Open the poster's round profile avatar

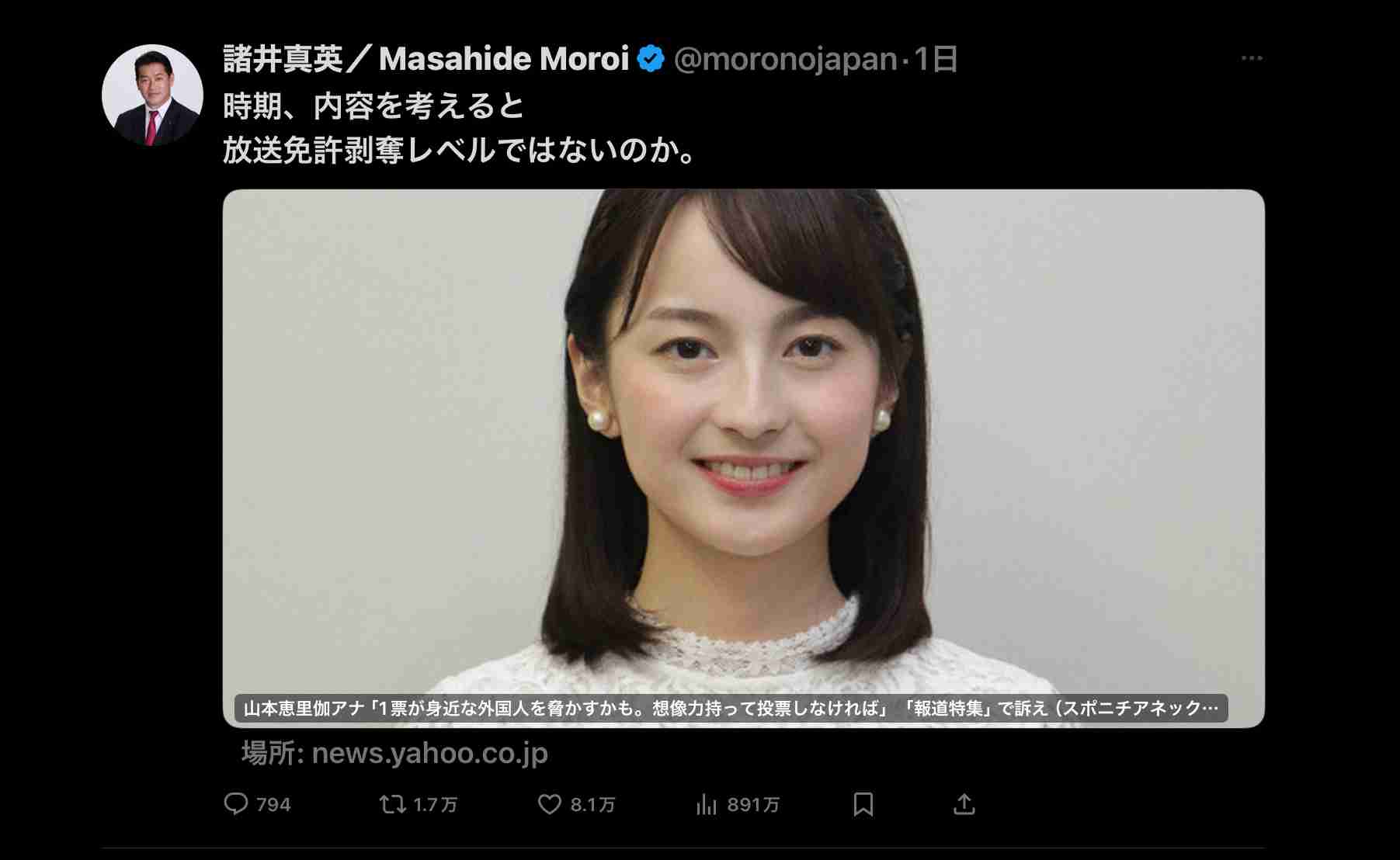click(152, 95)
